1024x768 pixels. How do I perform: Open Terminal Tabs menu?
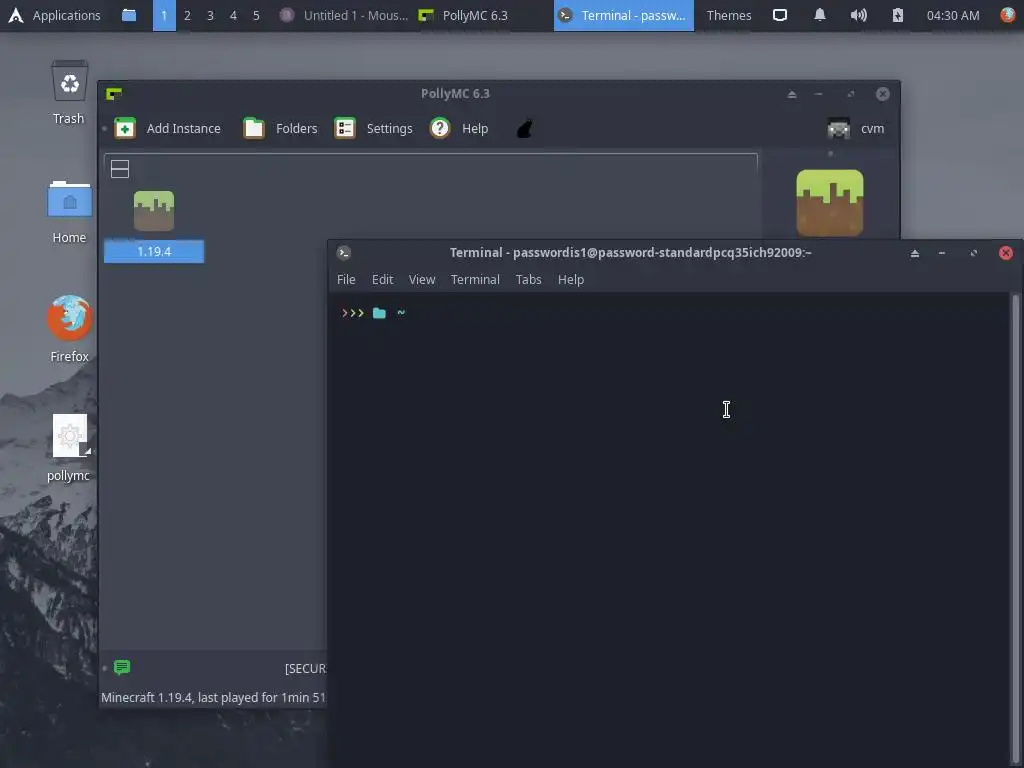528,280
